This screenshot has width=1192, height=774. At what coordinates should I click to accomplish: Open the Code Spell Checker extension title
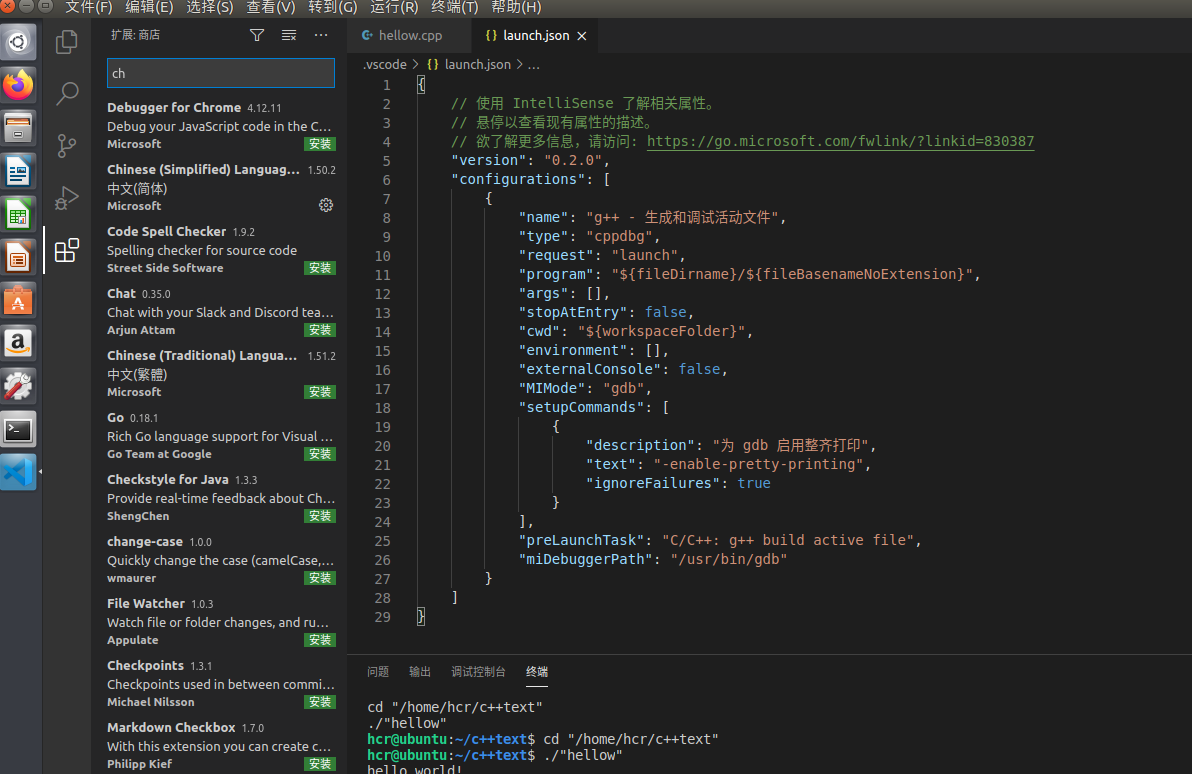pos(166,231)
